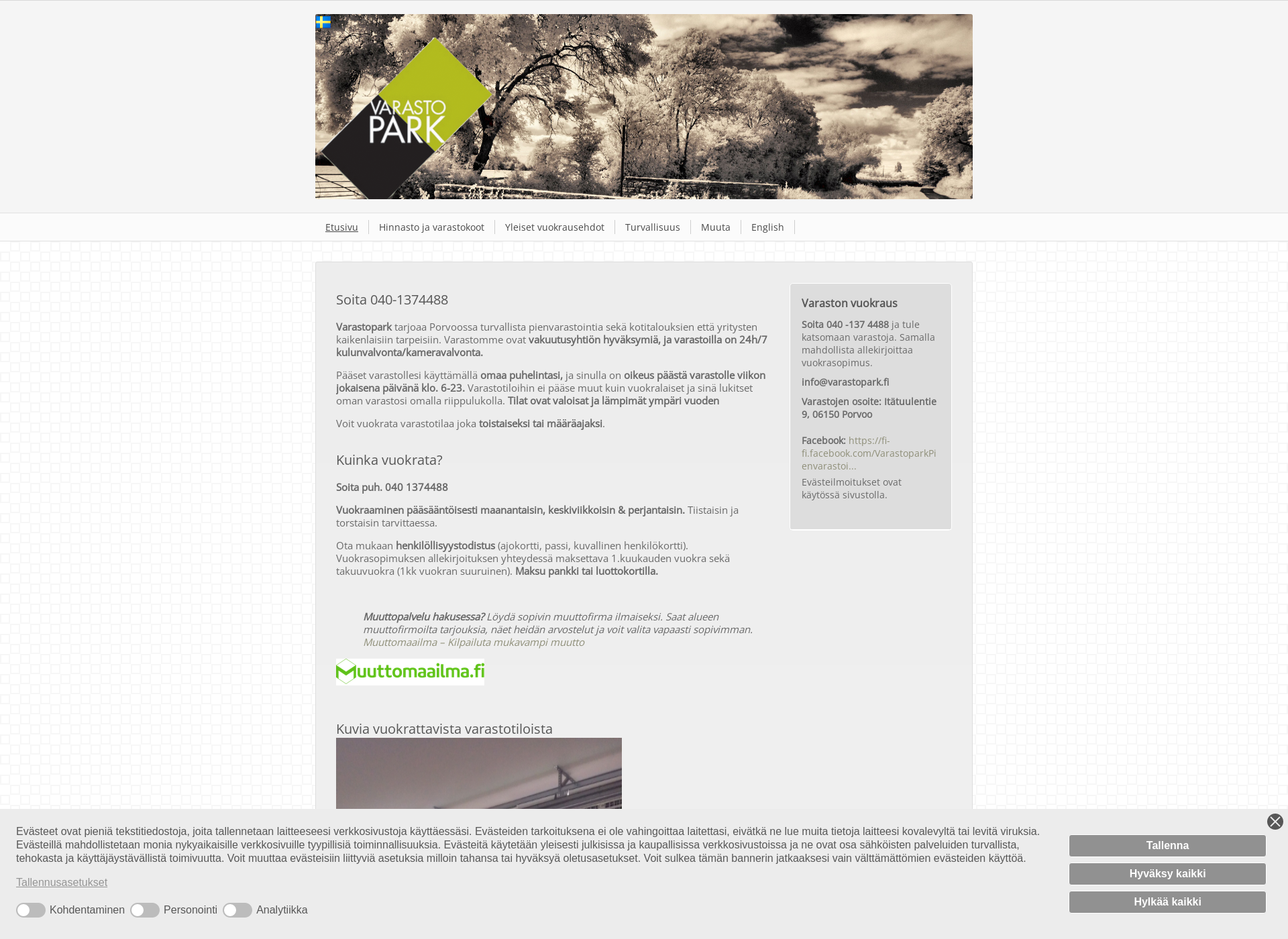Select the Etusivu tab

tap(341, 227)
